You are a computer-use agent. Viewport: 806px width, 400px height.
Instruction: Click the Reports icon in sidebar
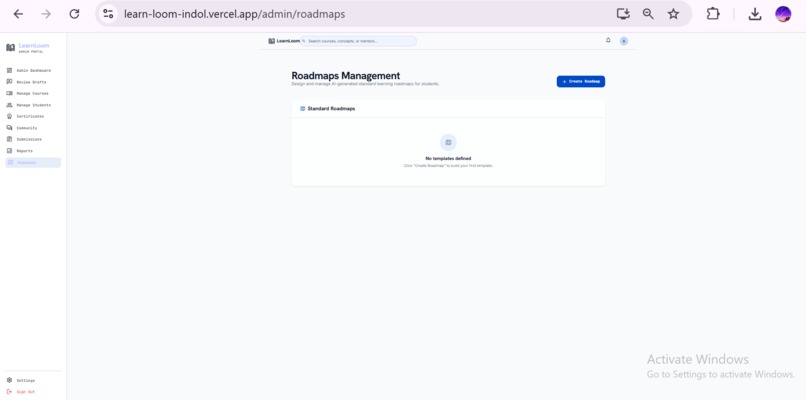click(9, 151)
